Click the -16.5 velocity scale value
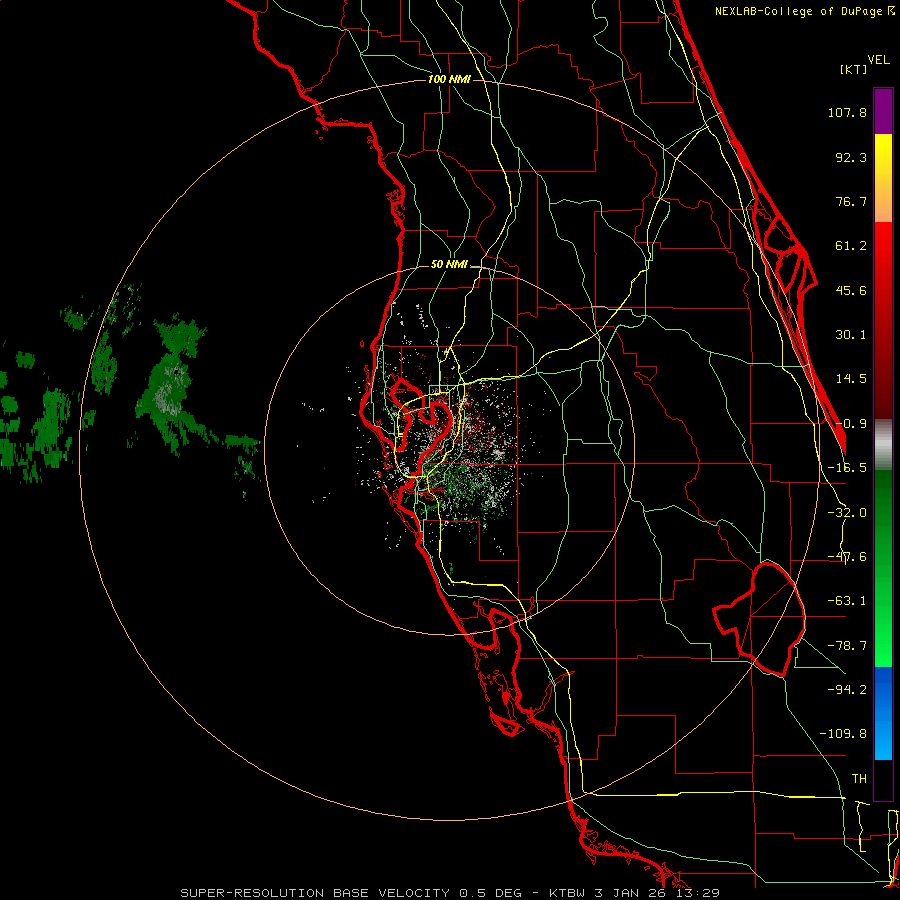The height and width of the screenshot is (900, 900). pyautogui.click(x=847, y=468)
